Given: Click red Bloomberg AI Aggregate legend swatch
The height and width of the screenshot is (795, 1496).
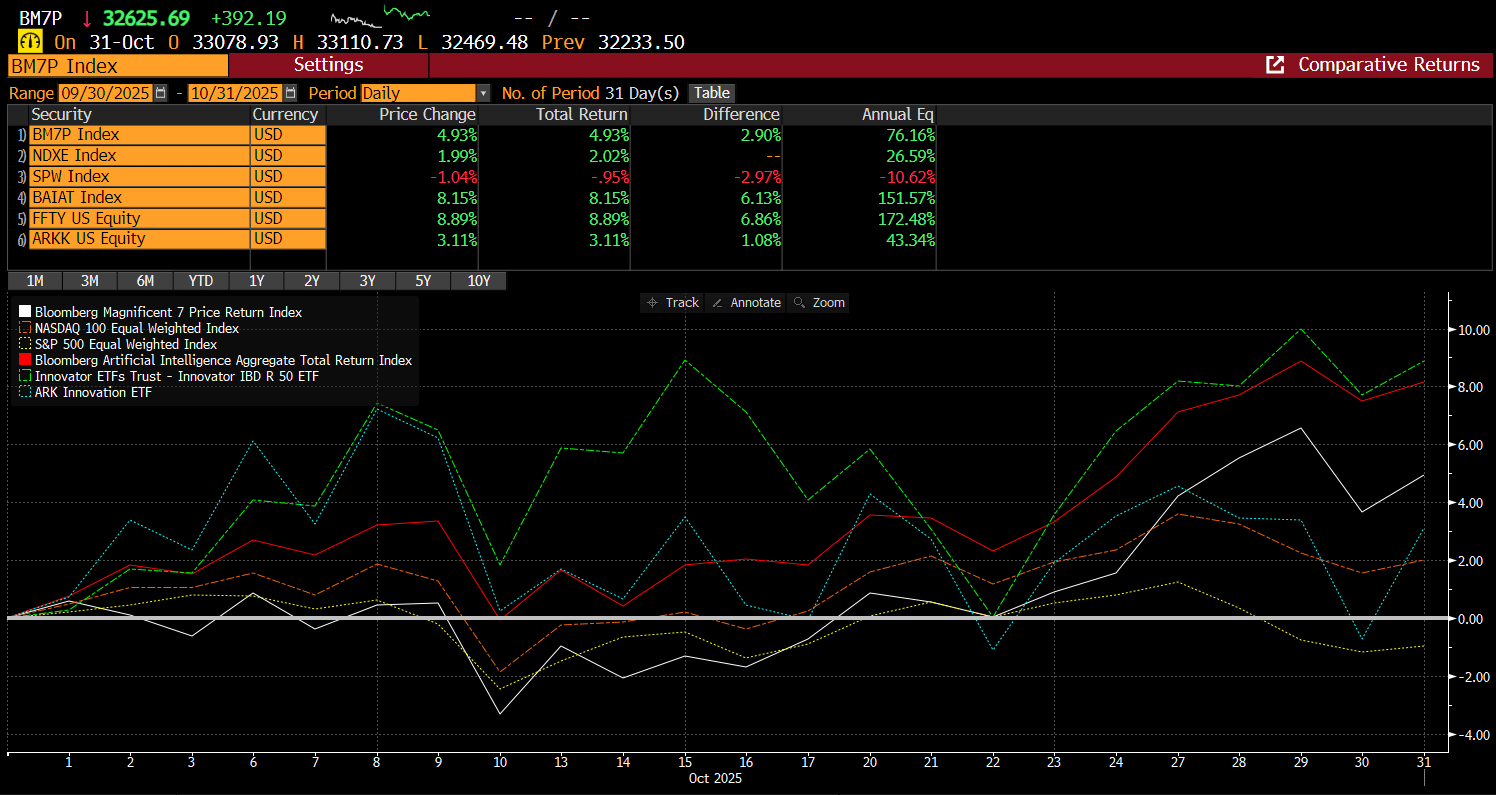Looking at the screenshot, I should point(25,360).
